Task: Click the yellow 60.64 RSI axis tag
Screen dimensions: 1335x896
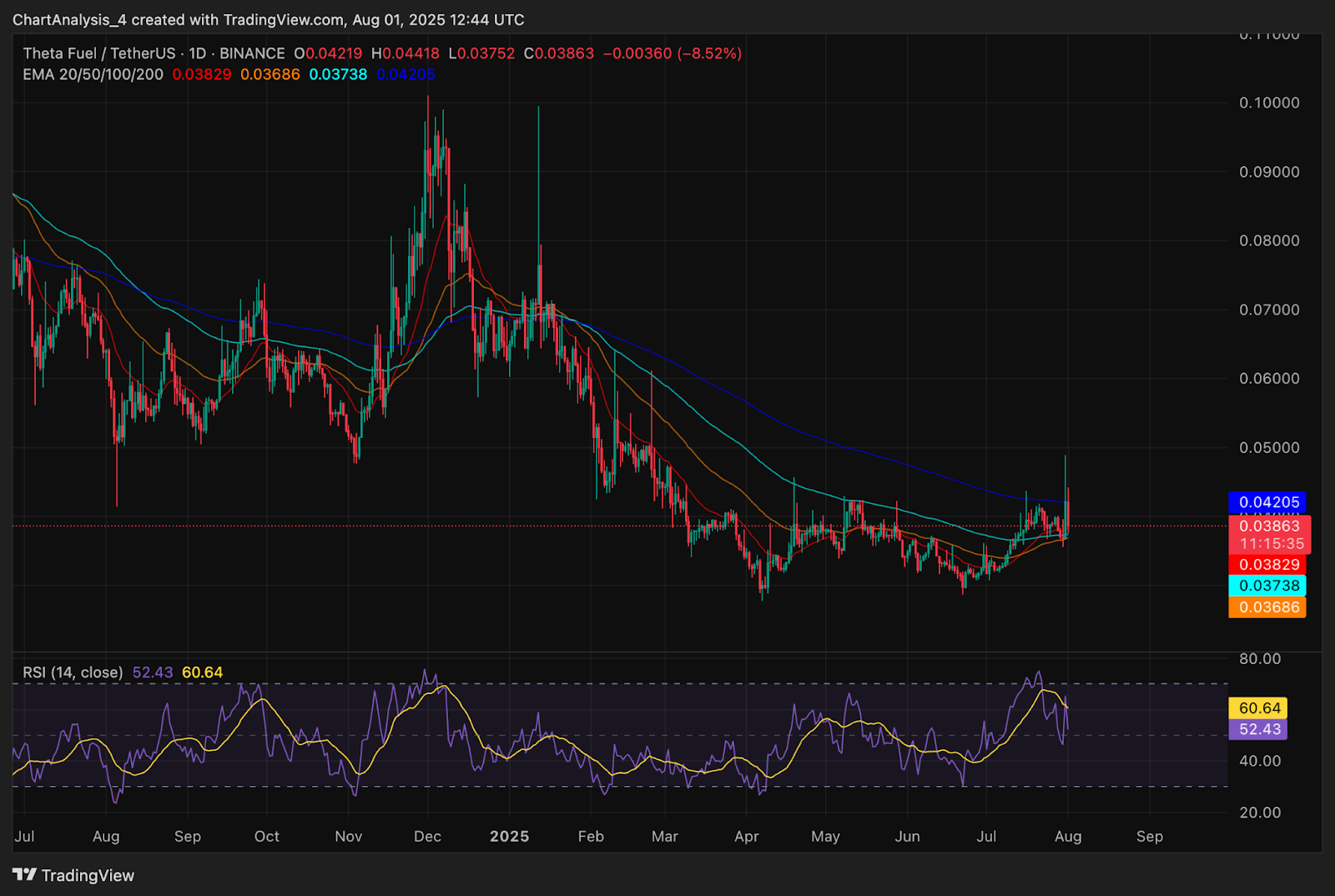Action: tap(1258, 708)
